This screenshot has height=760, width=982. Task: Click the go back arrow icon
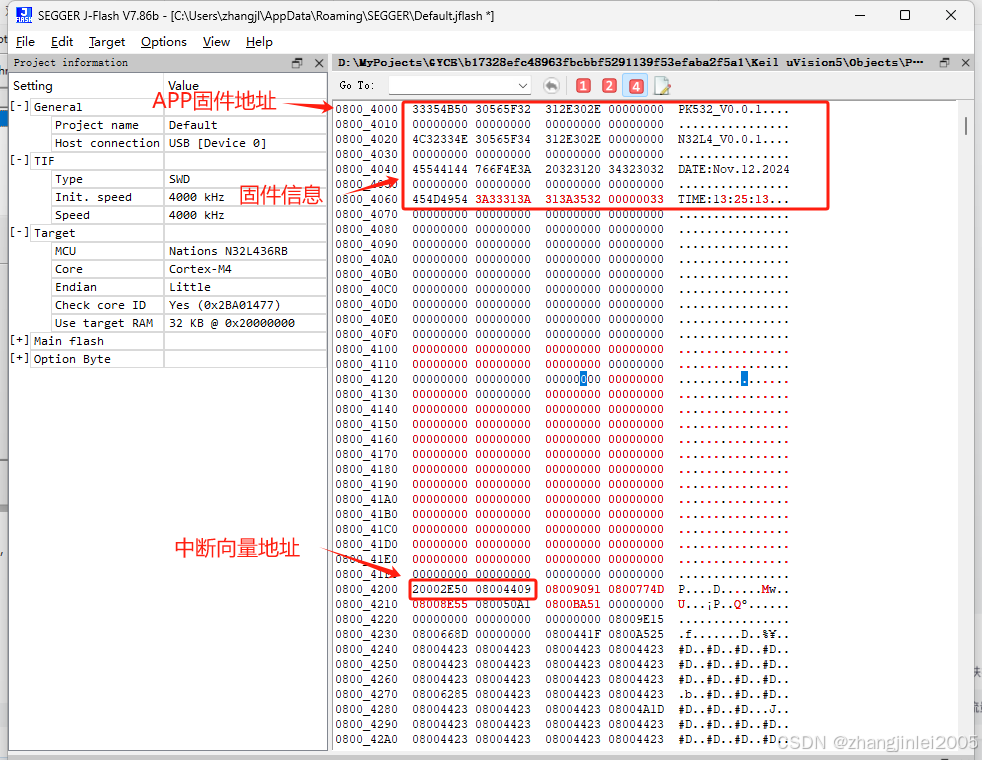(x=551, y=86)
